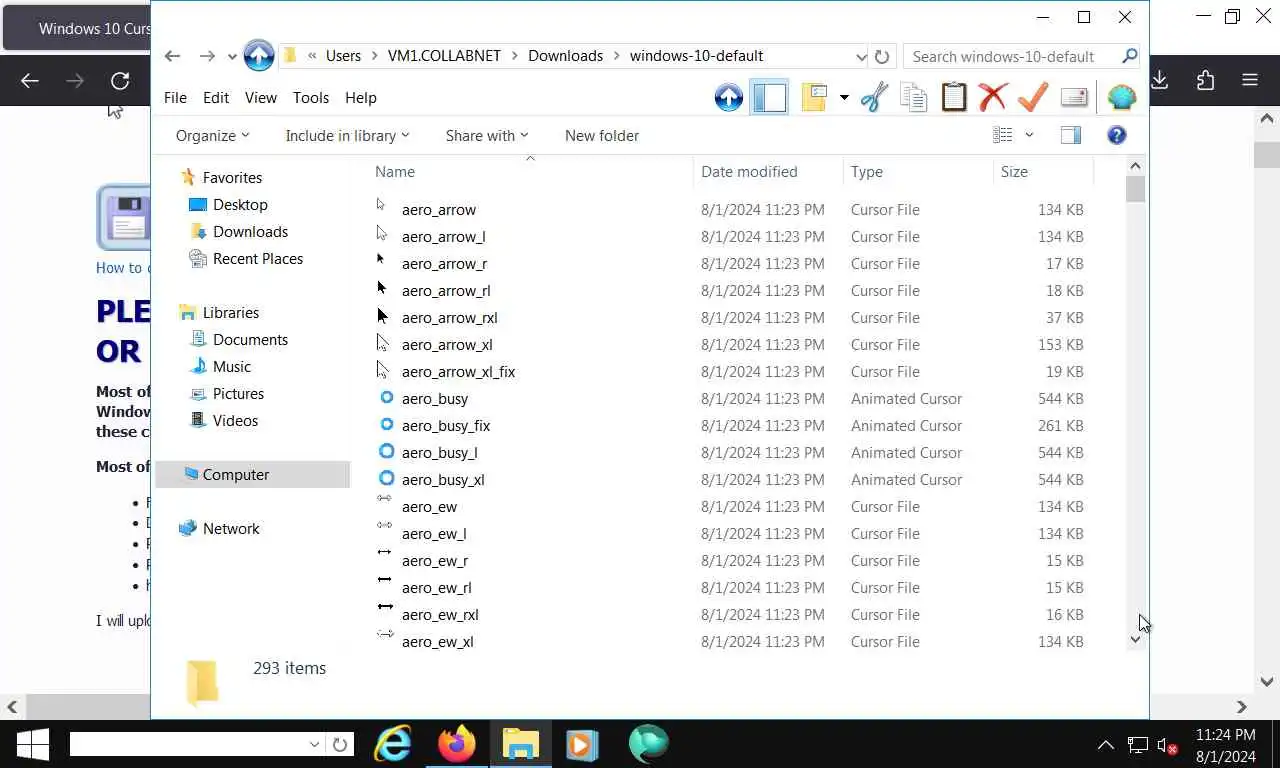1280x768 pixels.
Task: Sort by the Type column header
Action: click(918, 172)
